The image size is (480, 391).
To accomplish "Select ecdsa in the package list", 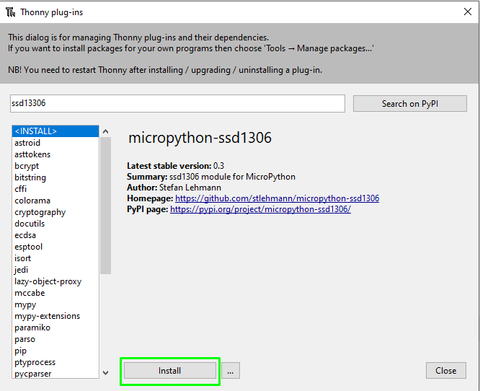I will point(55,235).
